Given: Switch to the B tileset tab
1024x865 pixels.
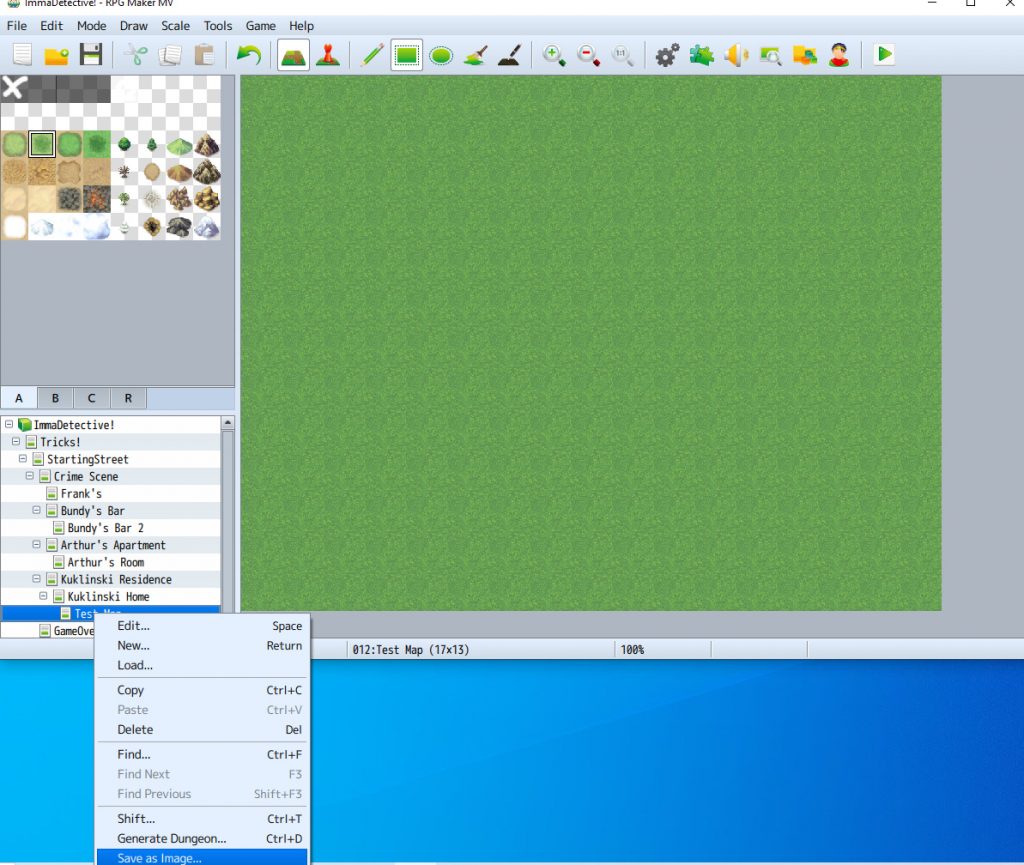Looking at the screenshot, I should click(54, 398).
